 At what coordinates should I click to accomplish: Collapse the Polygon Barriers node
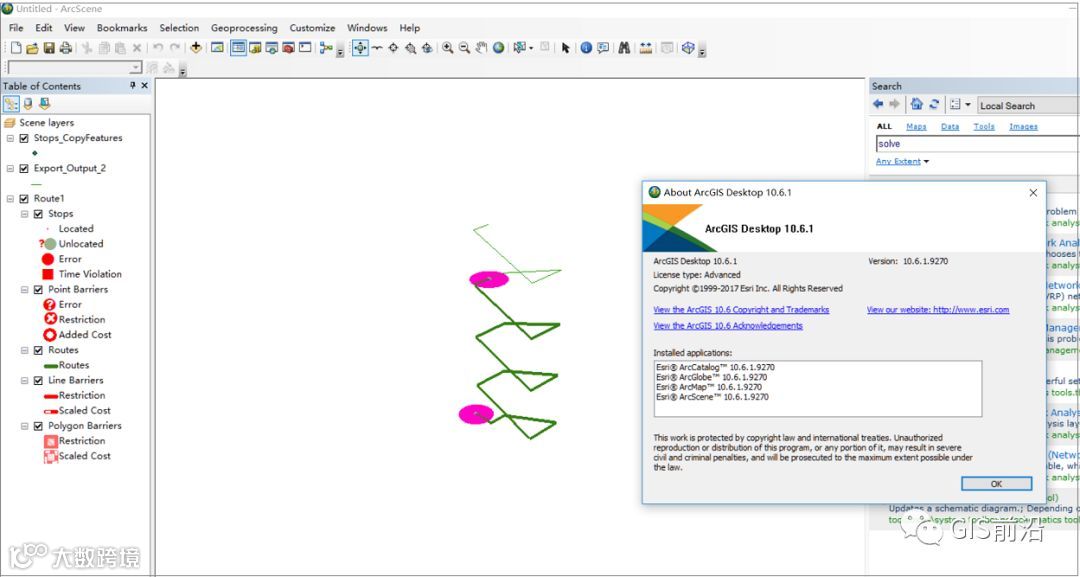pos(25,426)
